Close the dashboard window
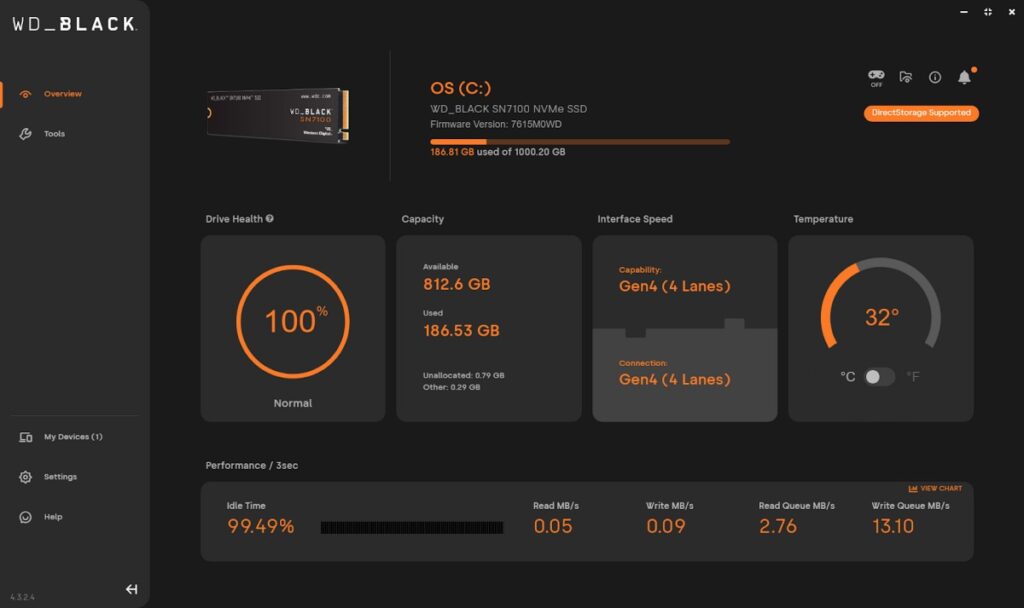This screenshot has width=1024, height=608. (x=1012, y=12)
